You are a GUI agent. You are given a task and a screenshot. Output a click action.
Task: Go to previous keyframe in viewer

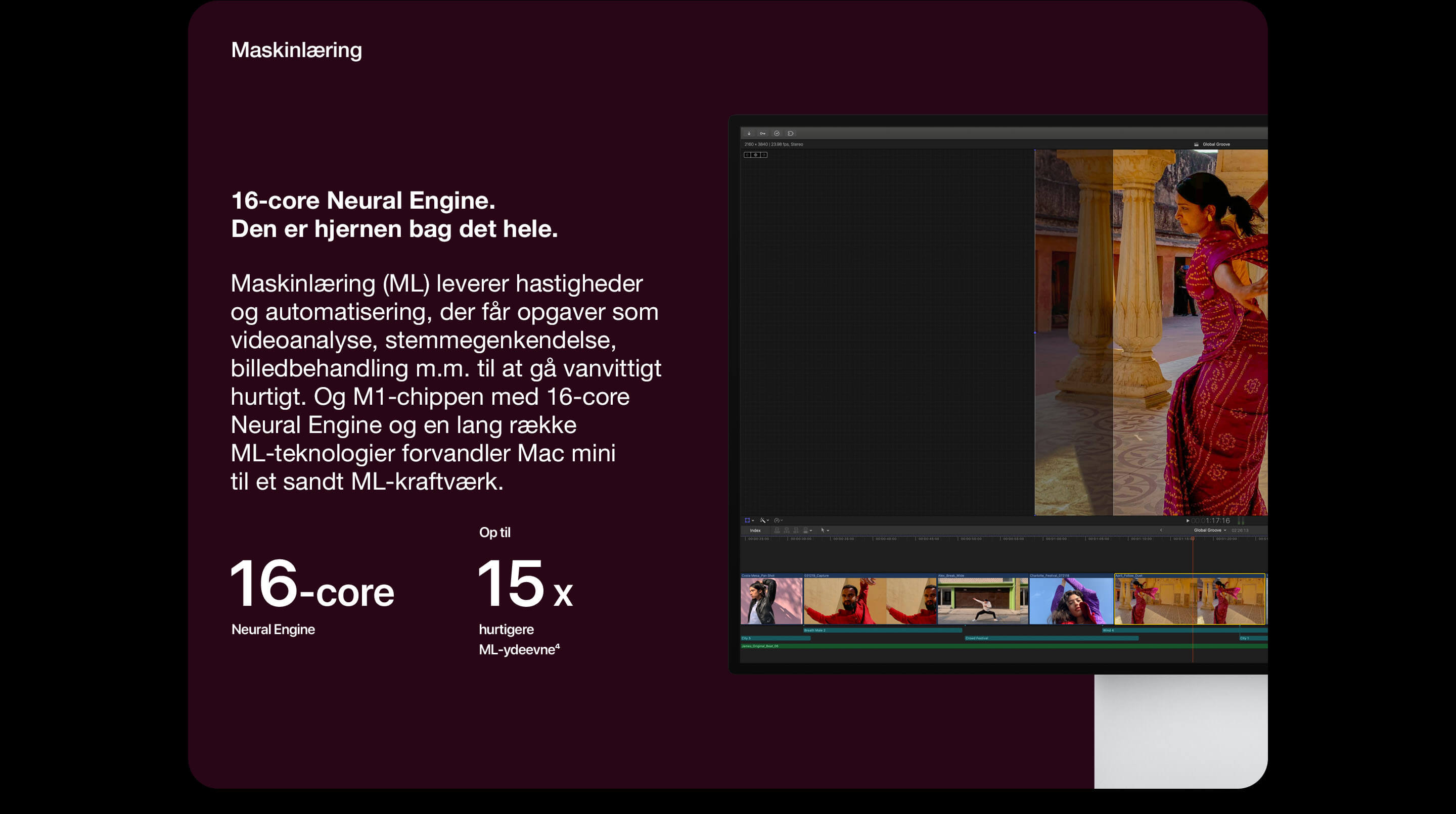tap(747, 155)
